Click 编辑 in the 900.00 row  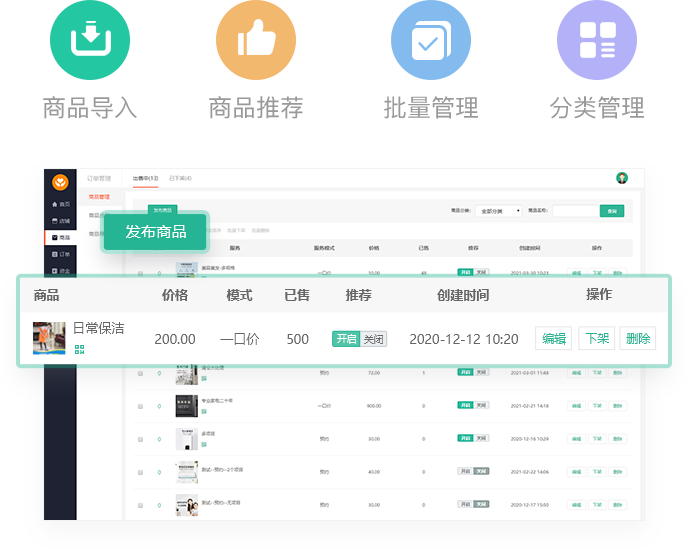point(577,406)
